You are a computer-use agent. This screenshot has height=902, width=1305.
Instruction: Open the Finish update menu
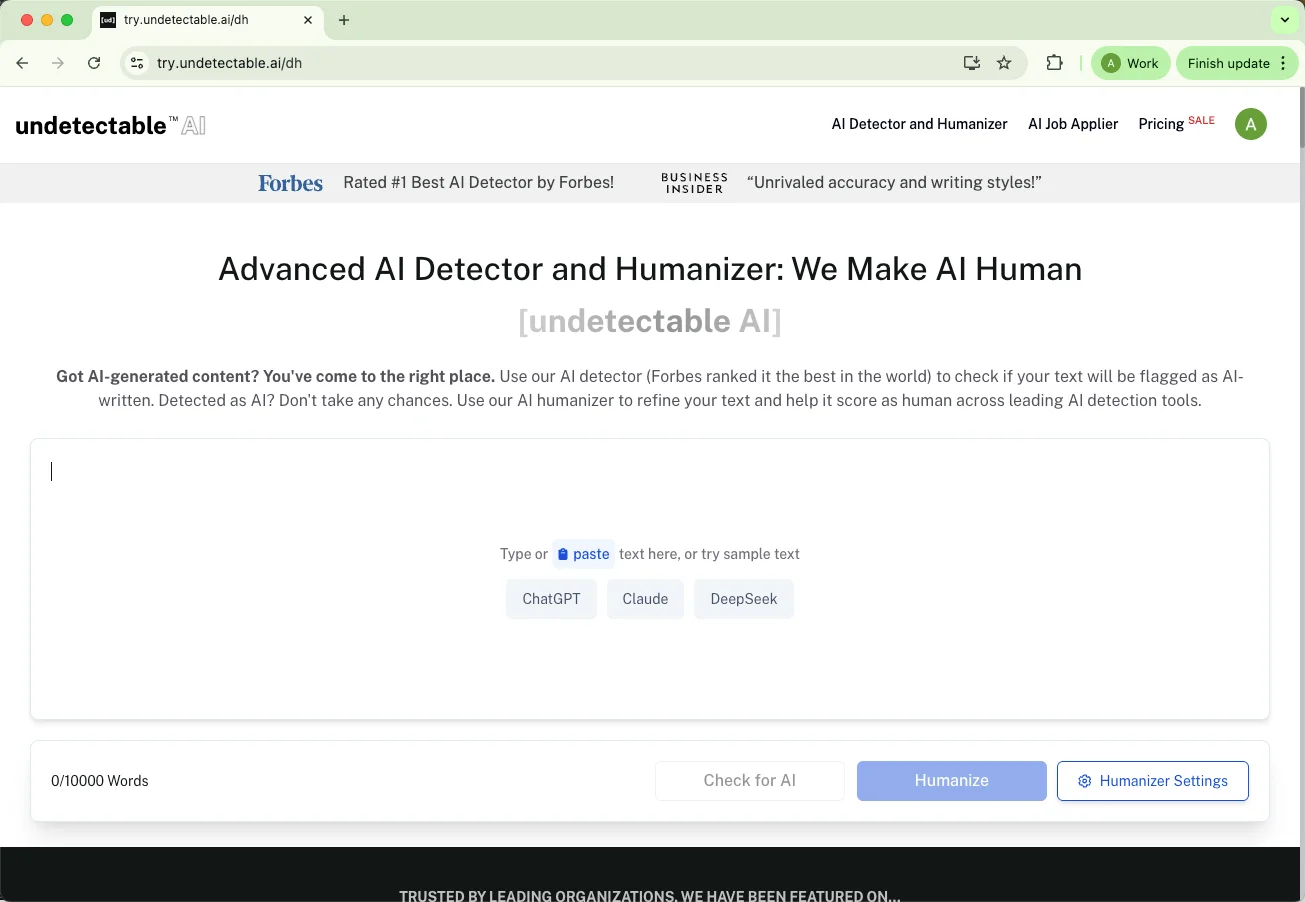[1229, 62]
